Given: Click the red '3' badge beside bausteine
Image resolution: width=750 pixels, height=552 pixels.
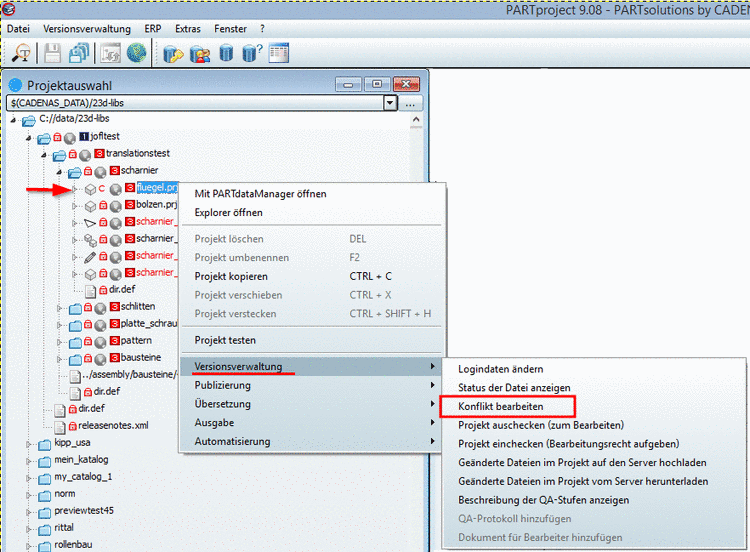Looking at the screenshot, I should coord(114,357).
